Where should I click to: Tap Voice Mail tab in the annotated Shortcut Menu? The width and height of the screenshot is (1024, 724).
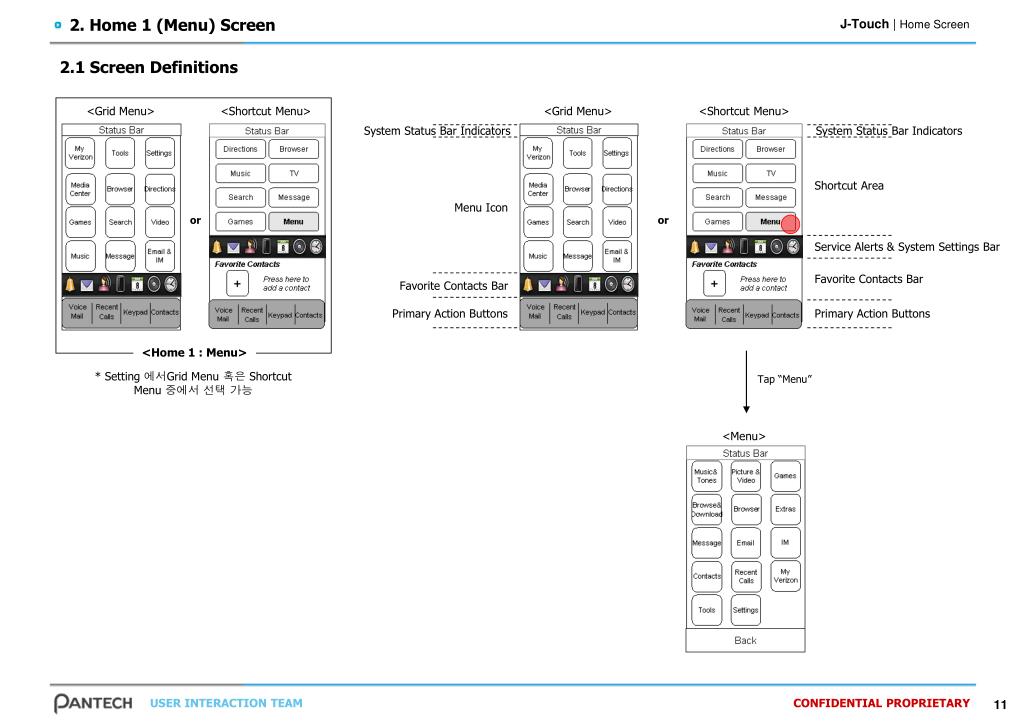(700, 315)
